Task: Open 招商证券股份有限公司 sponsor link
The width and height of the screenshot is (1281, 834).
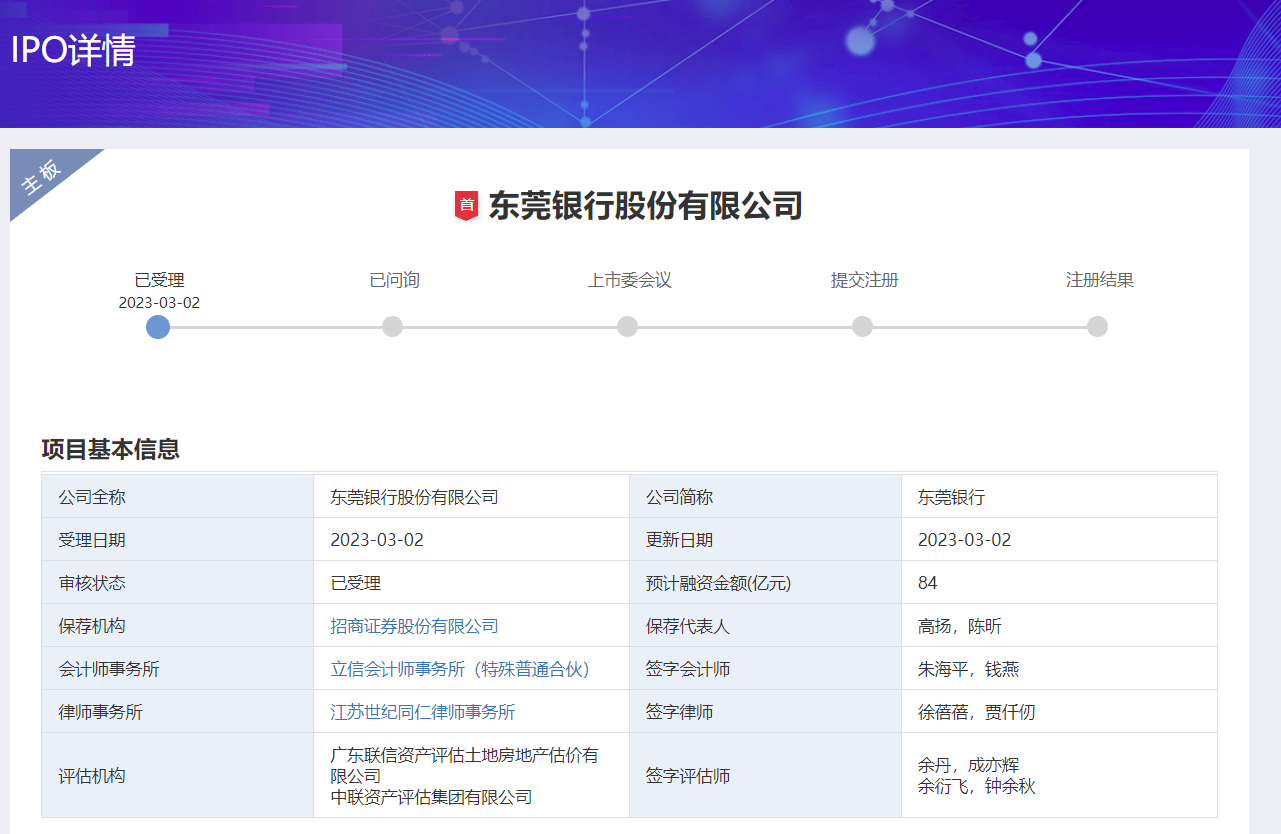Action: 414,626
